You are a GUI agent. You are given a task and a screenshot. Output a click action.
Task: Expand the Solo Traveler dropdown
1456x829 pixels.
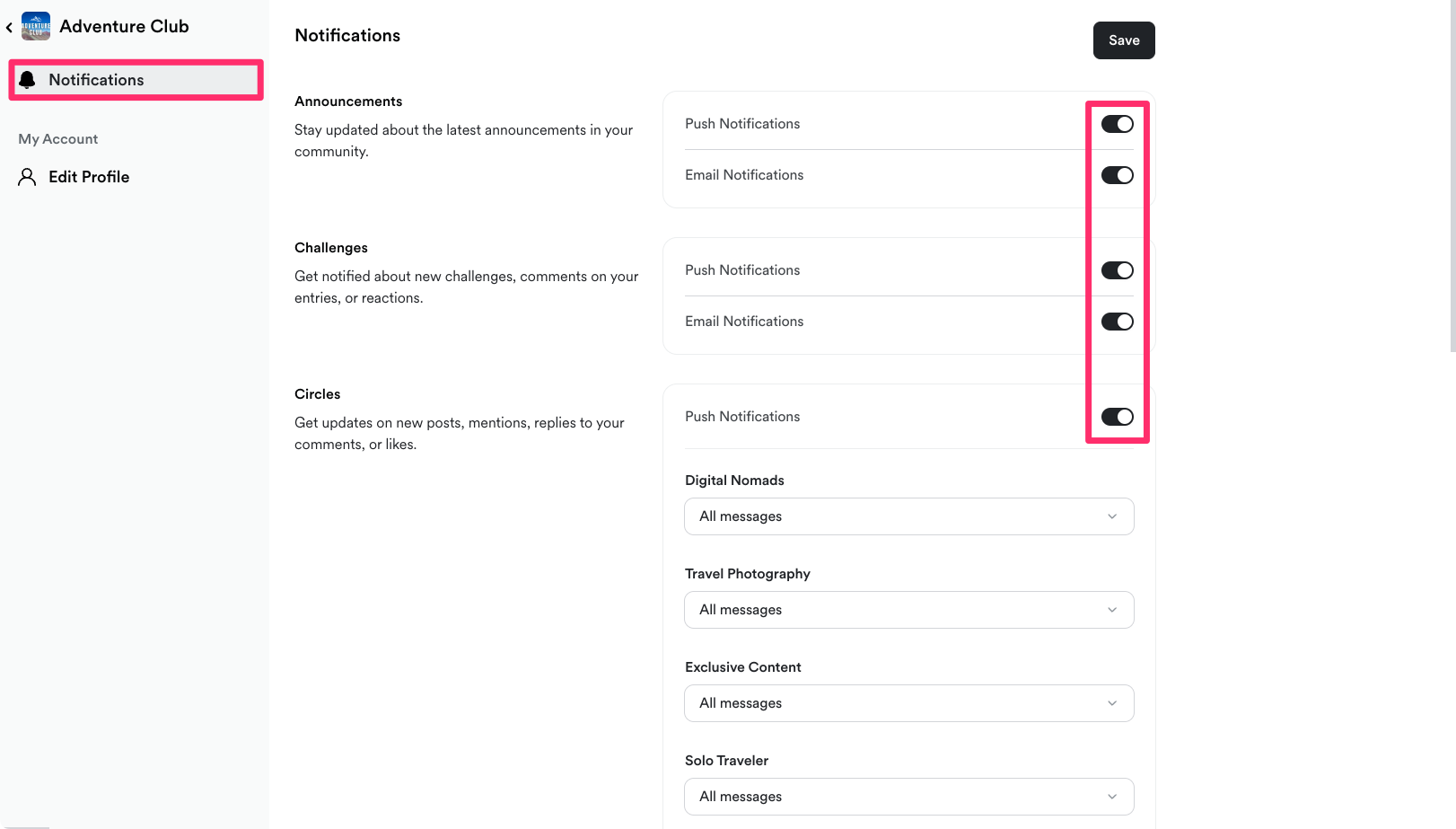908,797
